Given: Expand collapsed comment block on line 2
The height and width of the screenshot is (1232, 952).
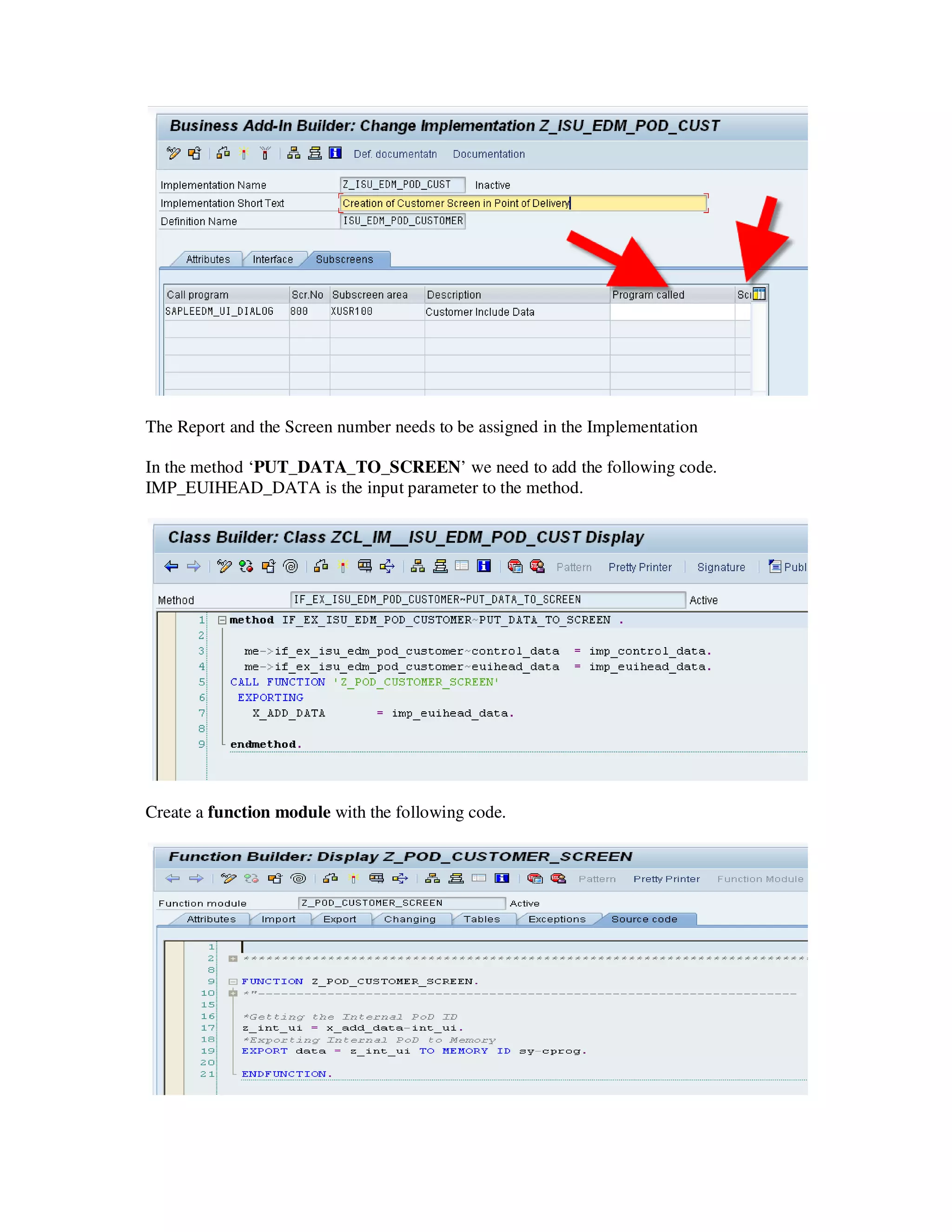Looking at the screenshot, I should (x=233, y=959).
